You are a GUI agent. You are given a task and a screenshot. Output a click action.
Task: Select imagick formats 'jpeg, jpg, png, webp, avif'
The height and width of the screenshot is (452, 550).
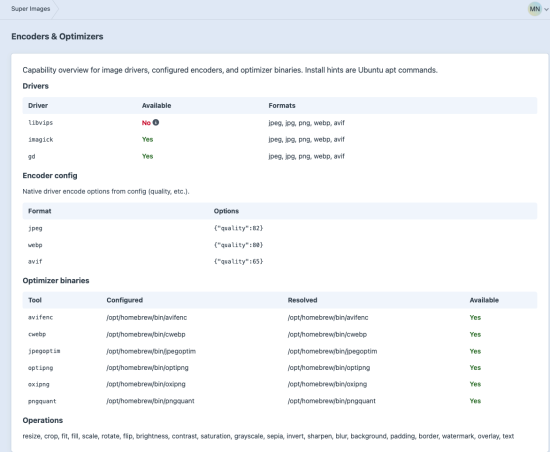(306, 139)
